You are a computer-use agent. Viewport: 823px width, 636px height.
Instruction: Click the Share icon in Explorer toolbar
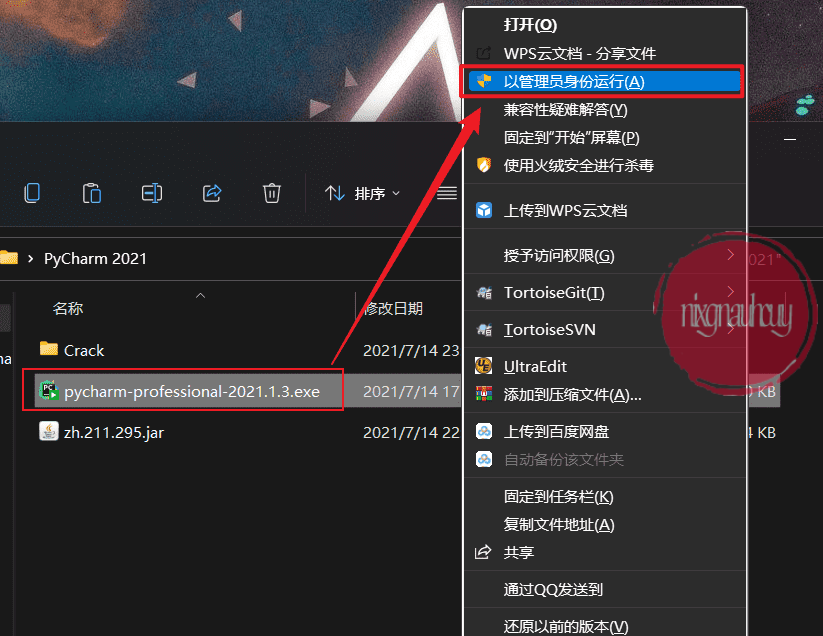point(212,193)
